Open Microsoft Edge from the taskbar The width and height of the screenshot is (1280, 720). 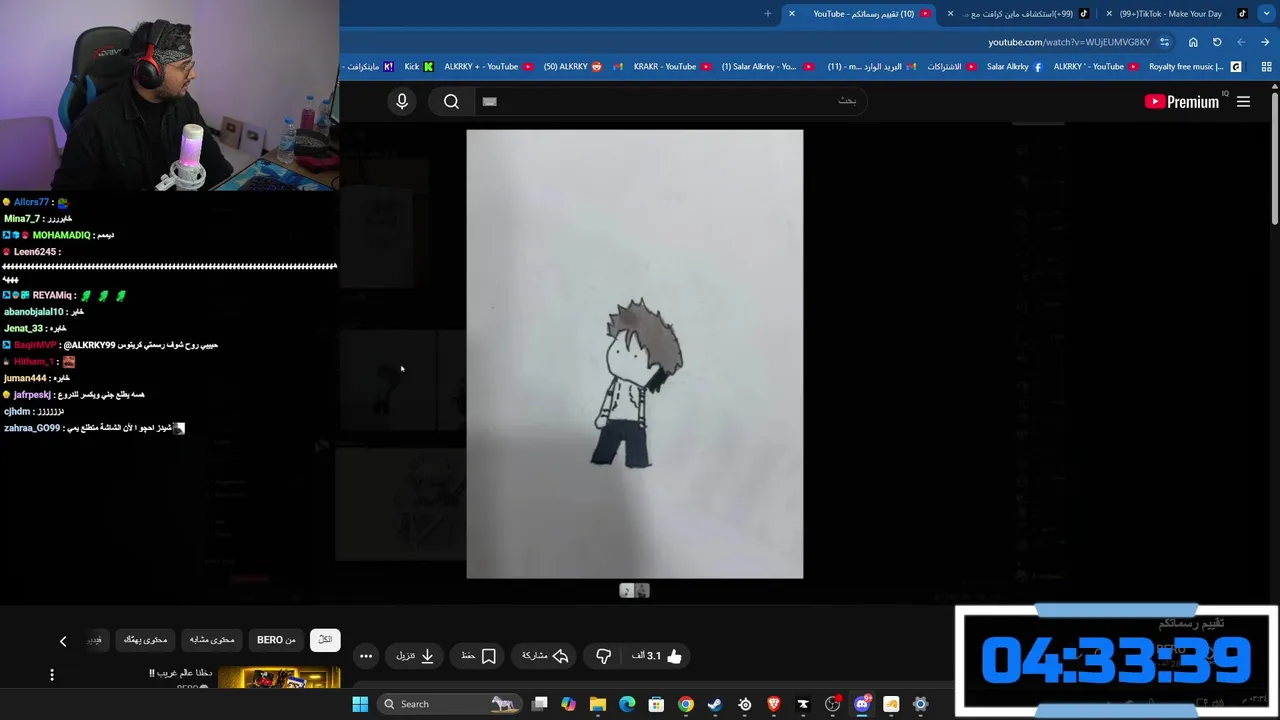click(627, 704)
